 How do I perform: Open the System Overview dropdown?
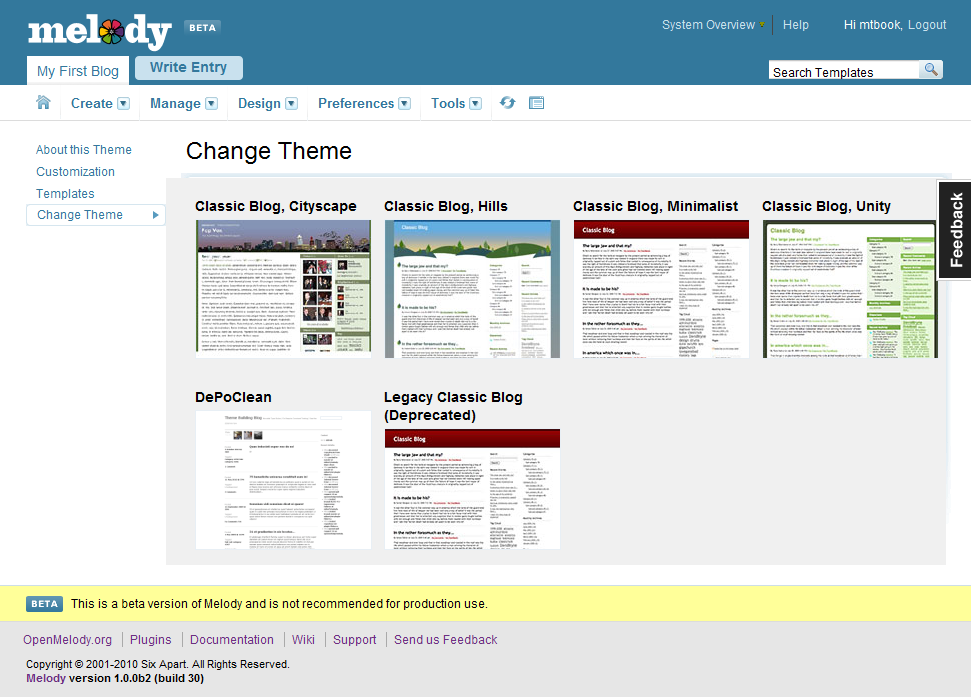point(713,25)
